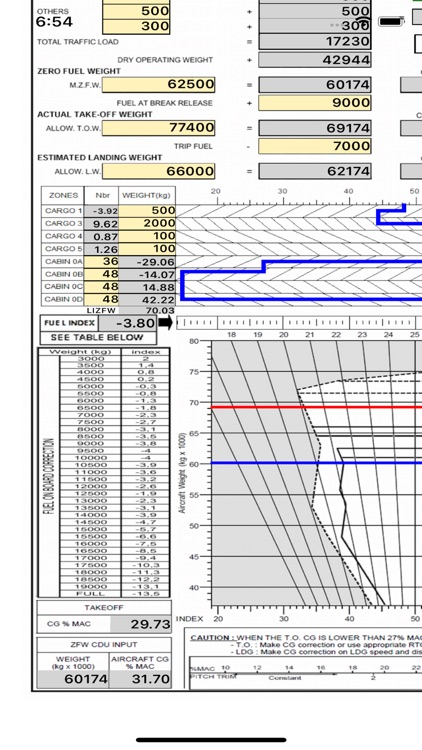422x750 pixels.
Task: Edit the ALLOW. L.W. field 66000
Action: [x=158, y=171]
